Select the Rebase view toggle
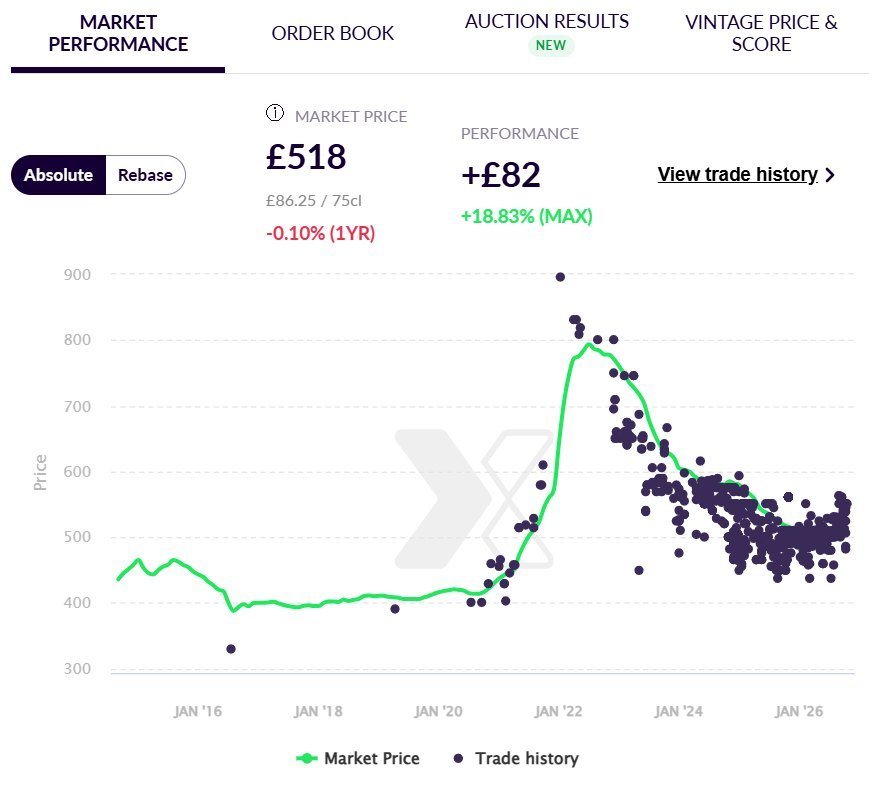Image resolution: width=877 pixels, height=800 pixels. tap(145, 175)
